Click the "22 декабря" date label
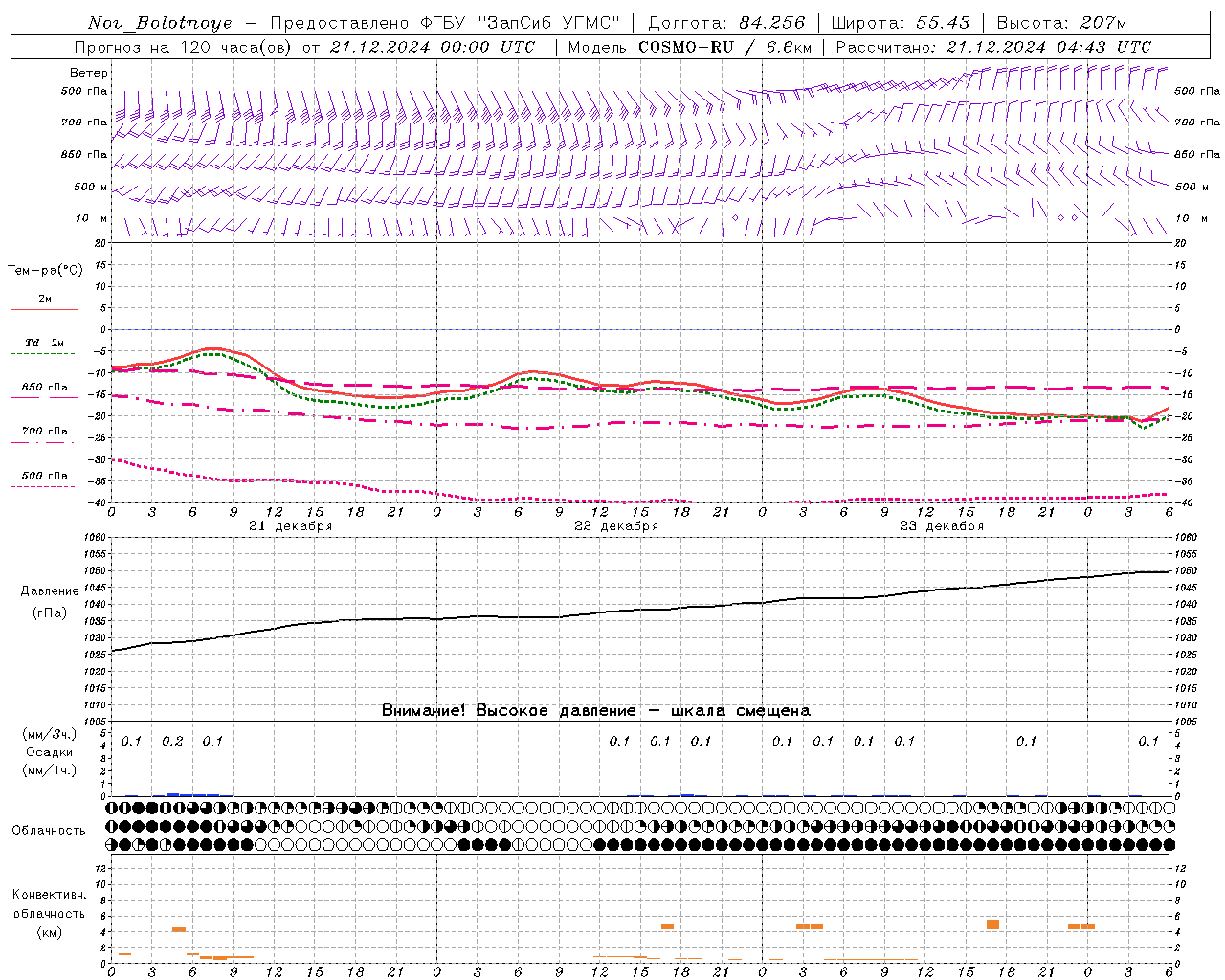 pos(616,526)
